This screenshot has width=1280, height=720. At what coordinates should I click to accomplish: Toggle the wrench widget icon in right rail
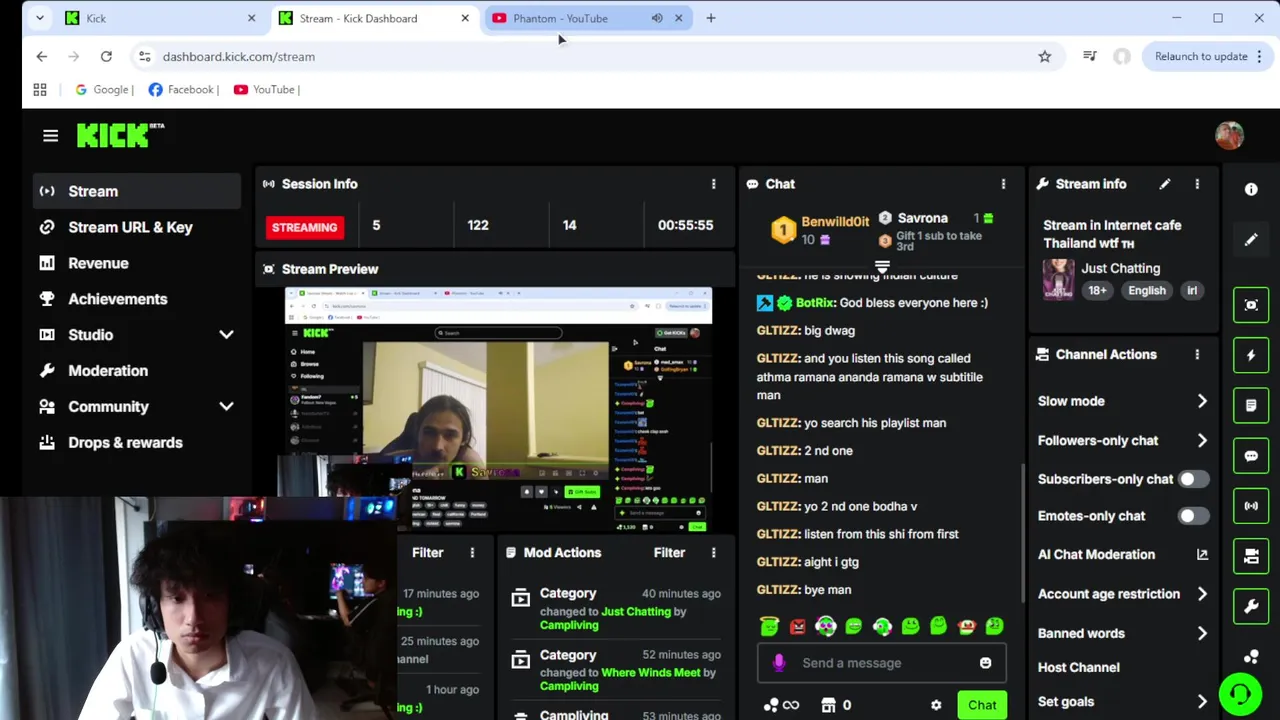1251,606
